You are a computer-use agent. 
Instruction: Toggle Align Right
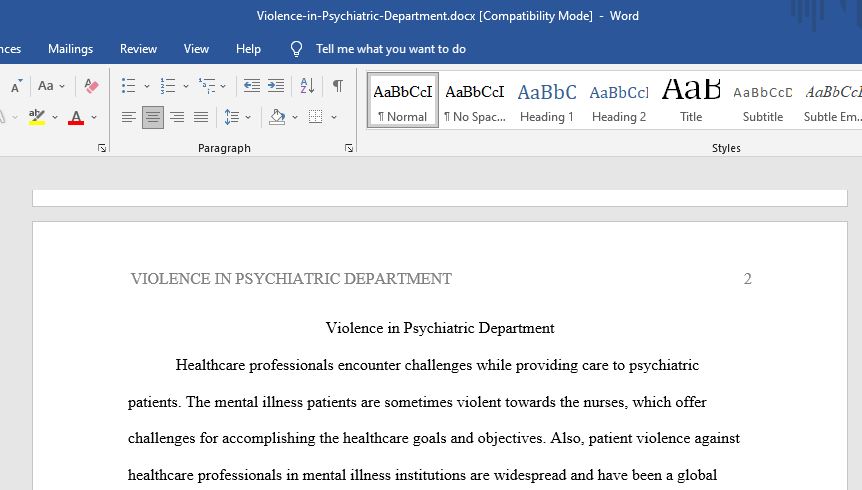pyautogui.click(x=177, y=117)
